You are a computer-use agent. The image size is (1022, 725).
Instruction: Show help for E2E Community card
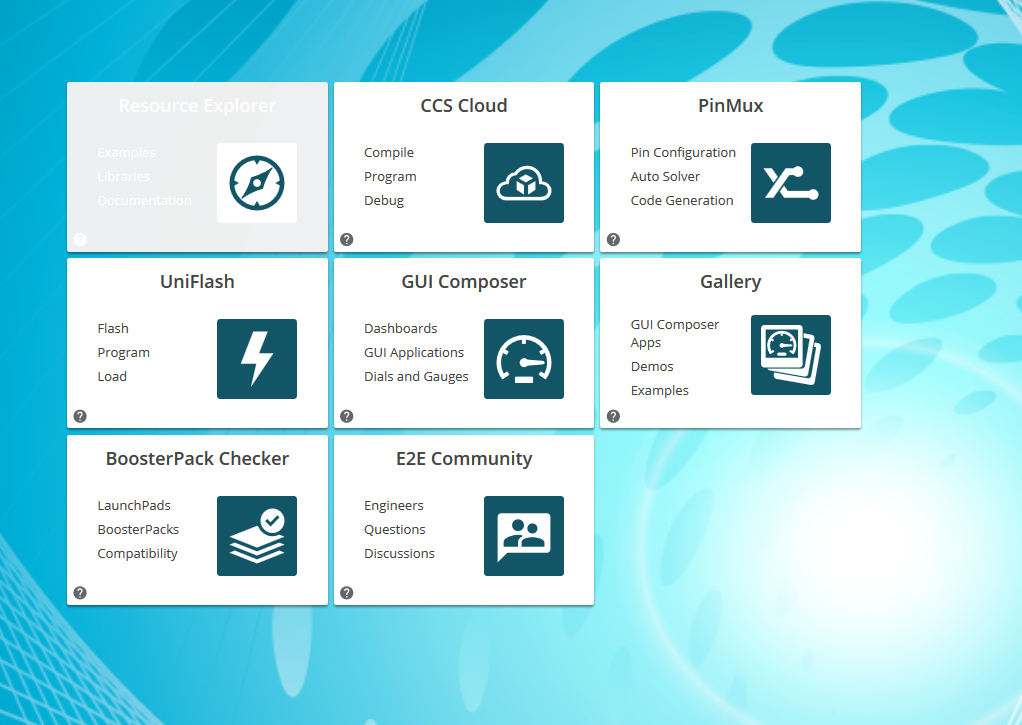(x=347, y=593)
